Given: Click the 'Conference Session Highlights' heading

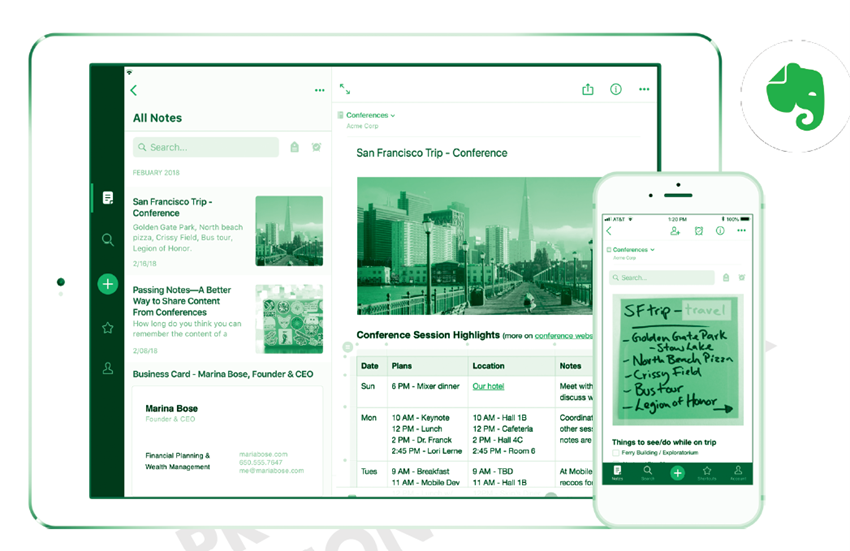Looking at the screenshot, I should 428,335.
